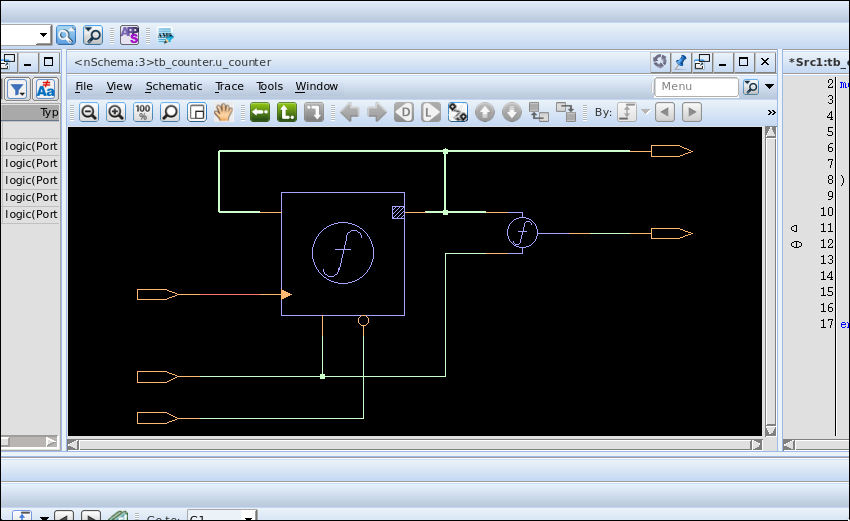Viewport: 850px width, 521px height.
Task: Click the Zoom Fit magnifier icon
Action: (170, 113)
